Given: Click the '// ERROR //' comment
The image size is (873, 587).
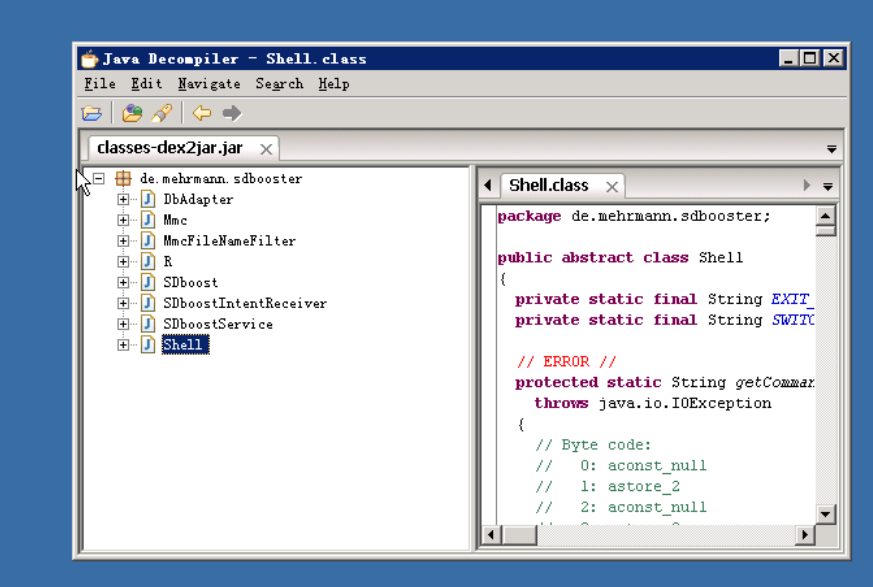Looking at the screenshot, I should point(566,361).
